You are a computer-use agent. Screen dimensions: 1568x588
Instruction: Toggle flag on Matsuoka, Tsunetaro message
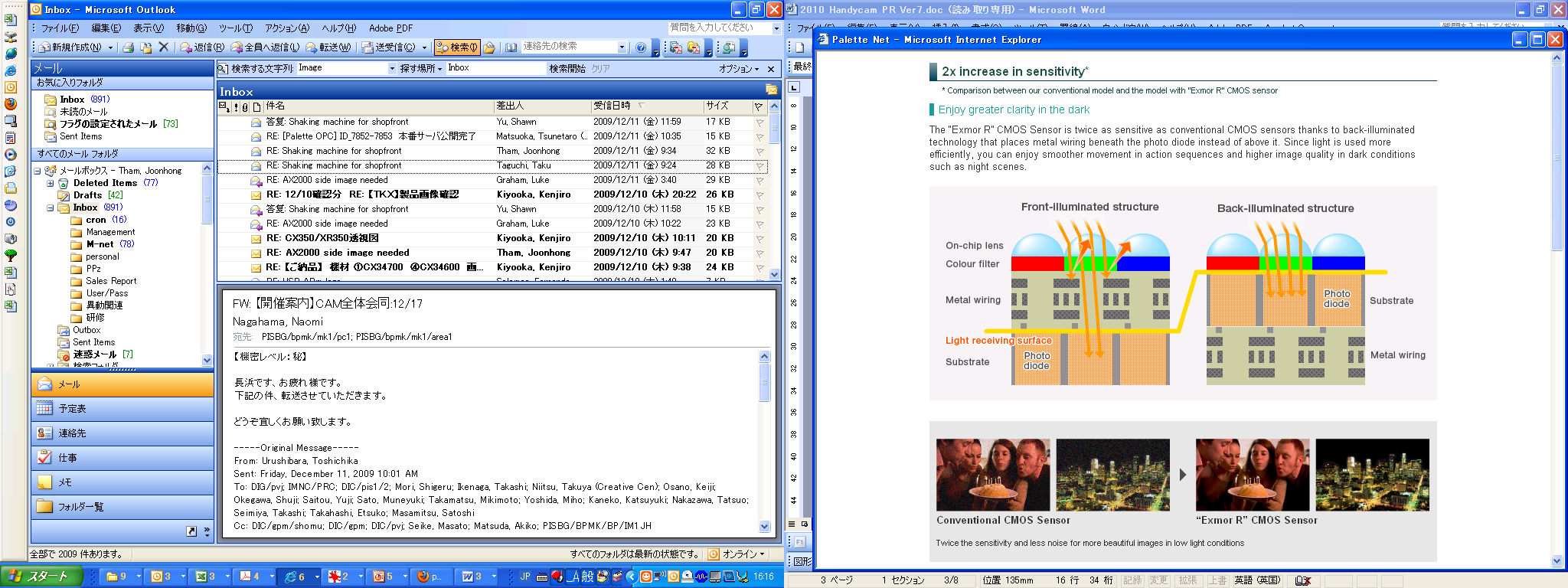click(759, 137)
